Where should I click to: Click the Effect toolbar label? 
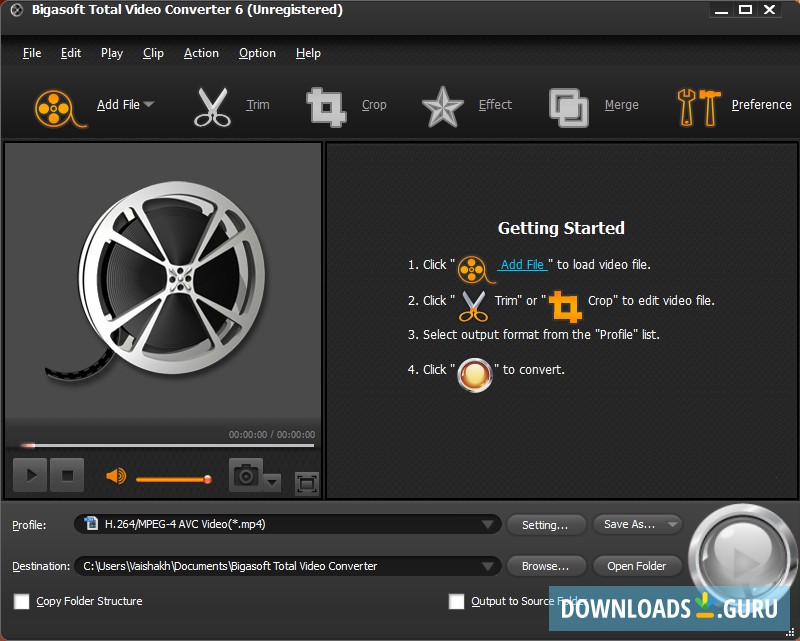tap(495, 105)
